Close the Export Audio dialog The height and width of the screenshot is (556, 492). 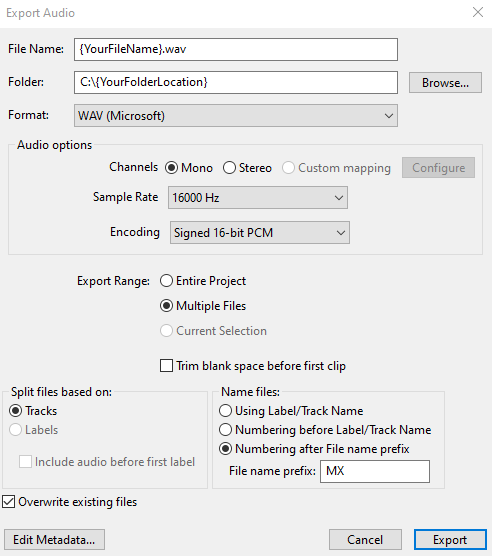[478, 12]
